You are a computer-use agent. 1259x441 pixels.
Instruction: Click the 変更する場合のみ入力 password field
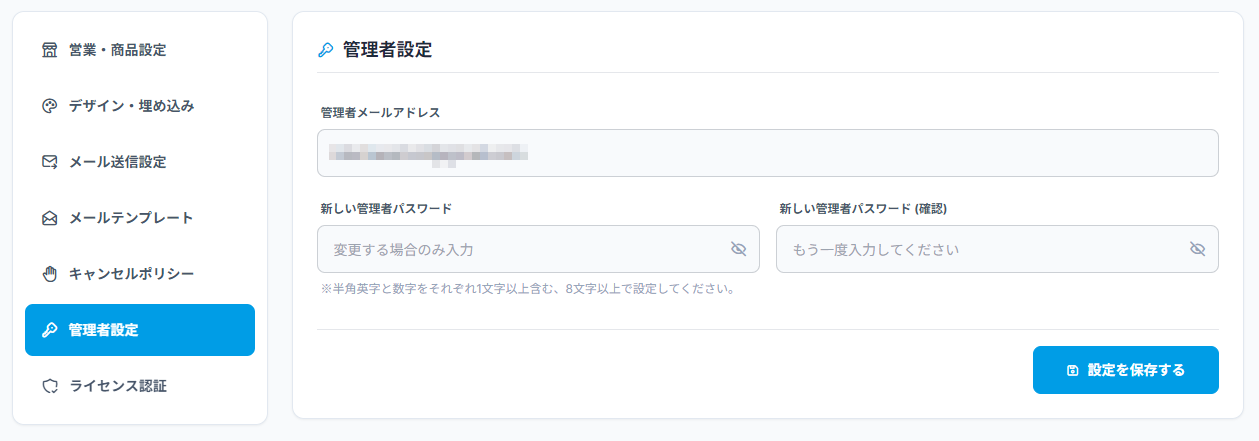pos(538,249)
